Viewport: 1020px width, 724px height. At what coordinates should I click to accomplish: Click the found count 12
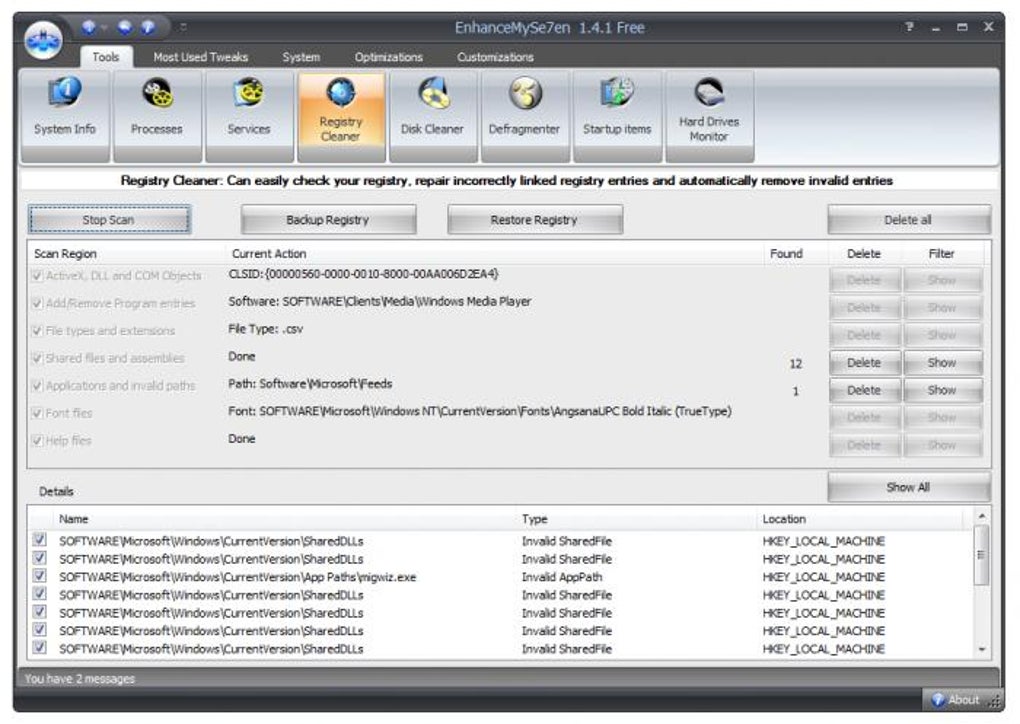796,364
